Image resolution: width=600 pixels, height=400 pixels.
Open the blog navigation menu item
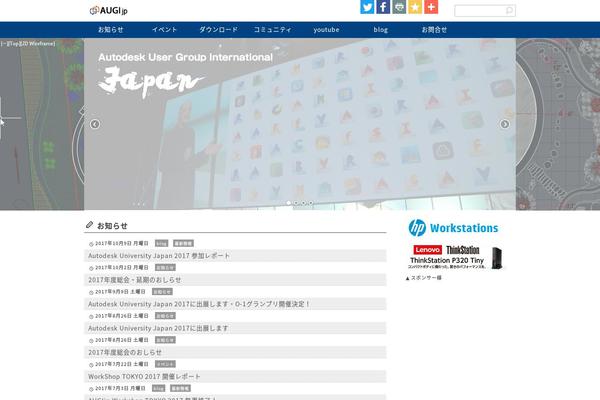click(381, 29)
